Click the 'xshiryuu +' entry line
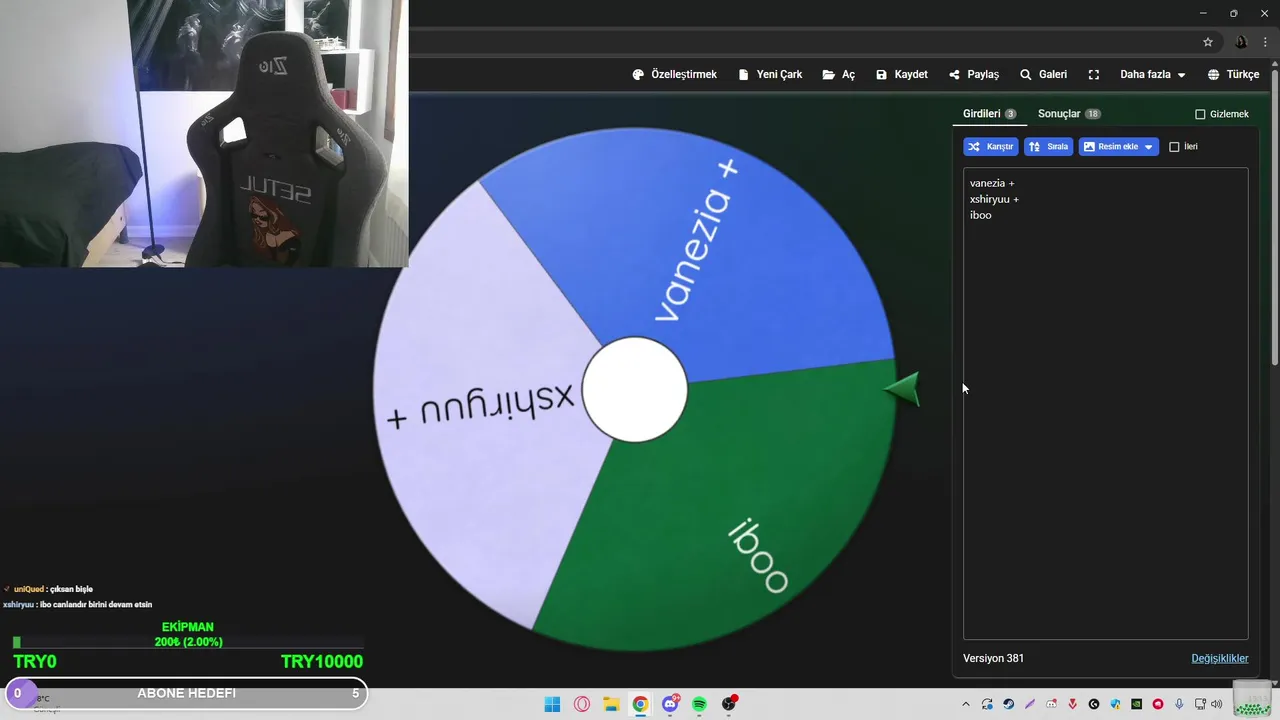 click(x=994, y=199)
